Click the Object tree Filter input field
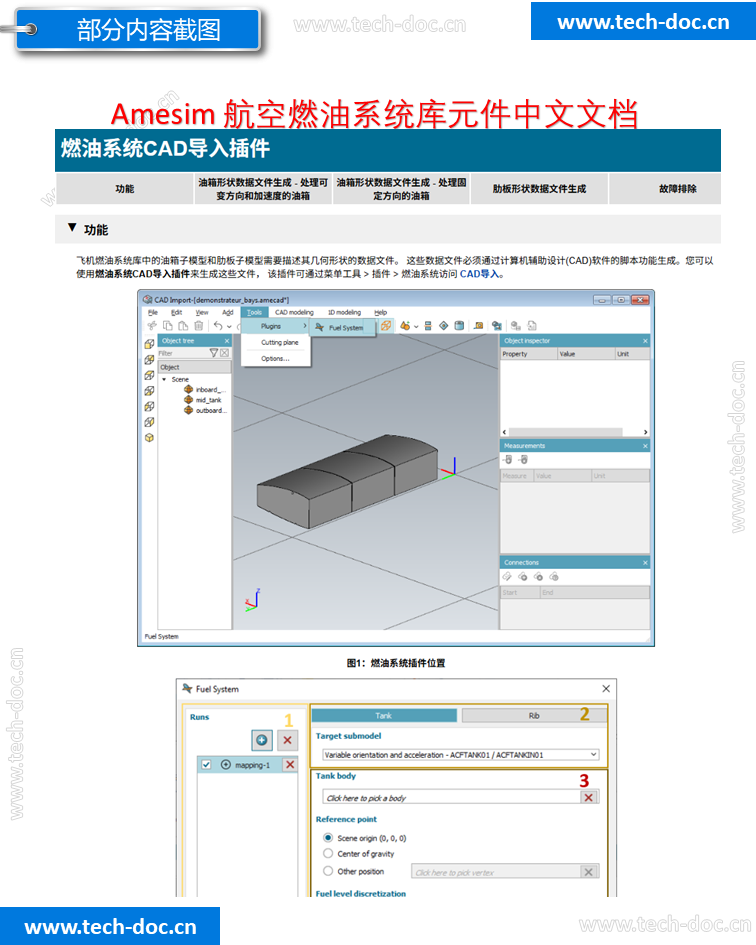 tap(183, 353)
